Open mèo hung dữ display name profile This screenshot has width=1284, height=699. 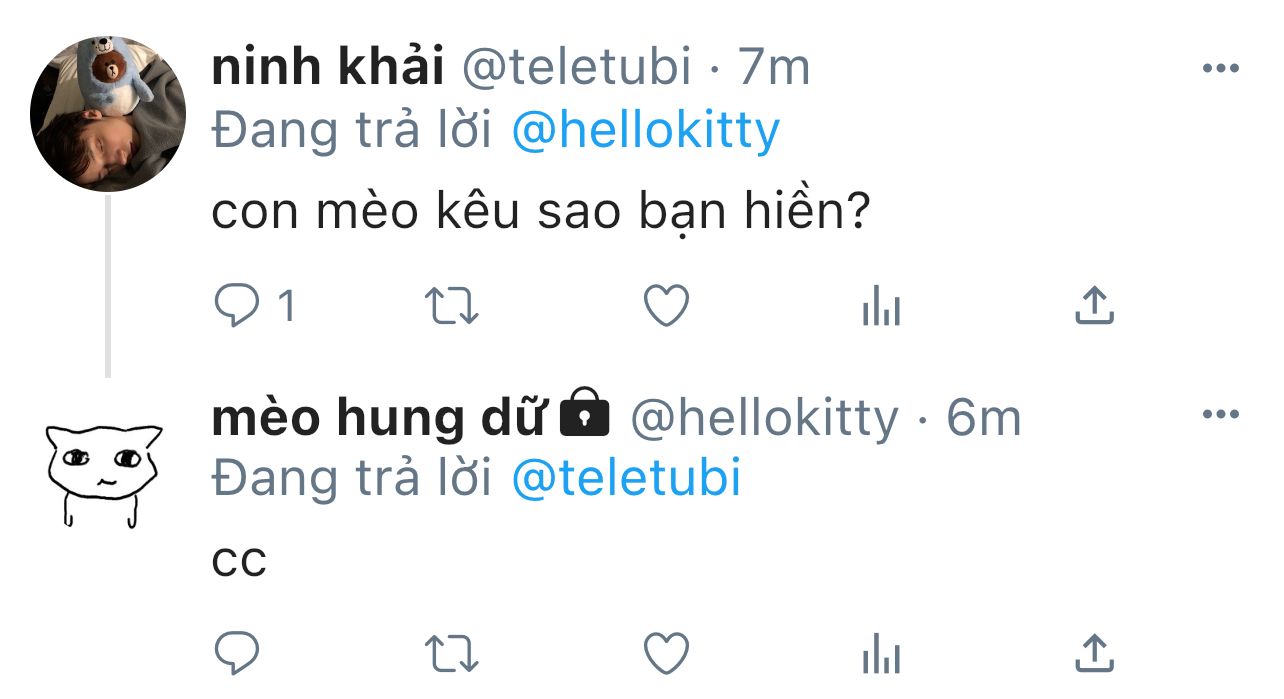[378, 418]
